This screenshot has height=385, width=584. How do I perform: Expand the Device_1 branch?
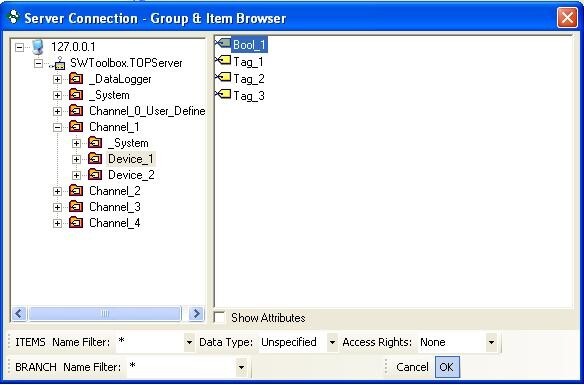click(76, 159)
